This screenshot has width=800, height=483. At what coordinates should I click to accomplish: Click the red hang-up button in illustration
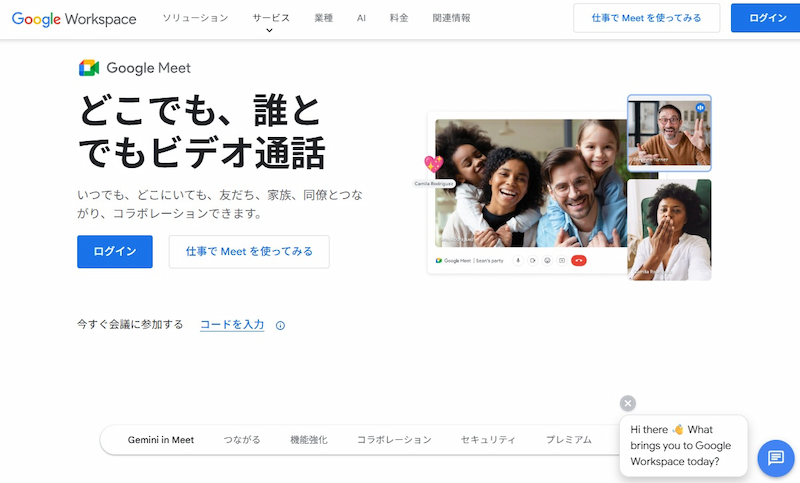(579, 261)
